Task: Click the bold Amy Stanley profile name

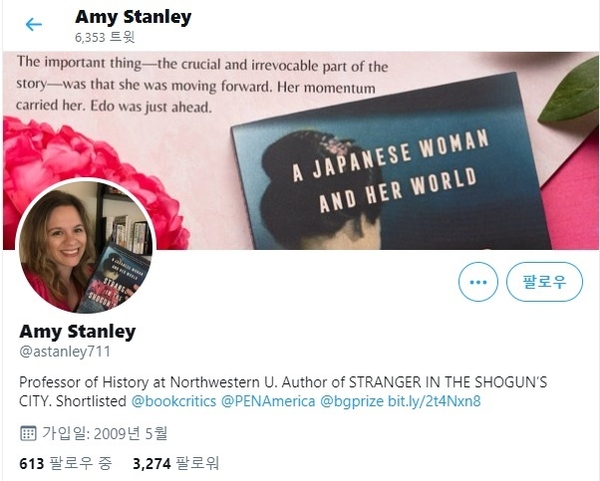Action: [78, 331]
